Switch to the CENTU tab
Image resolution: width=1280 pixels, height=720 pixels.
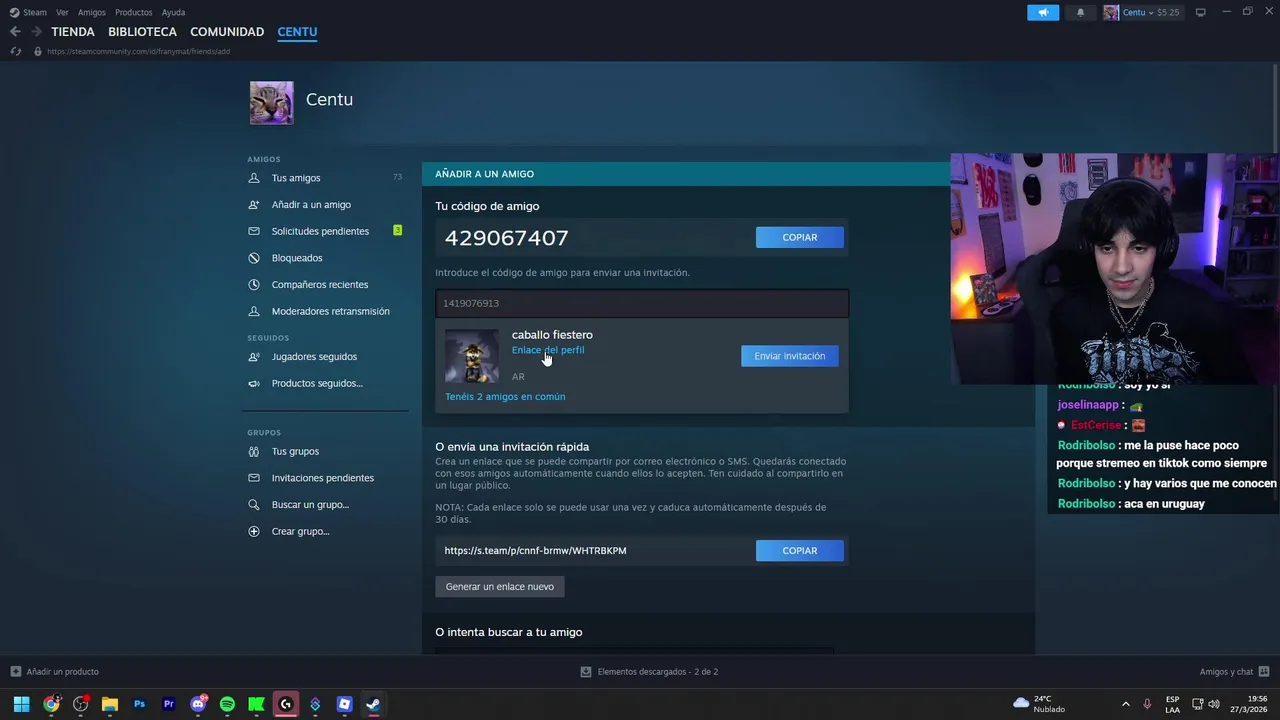(x=297, y=32)
